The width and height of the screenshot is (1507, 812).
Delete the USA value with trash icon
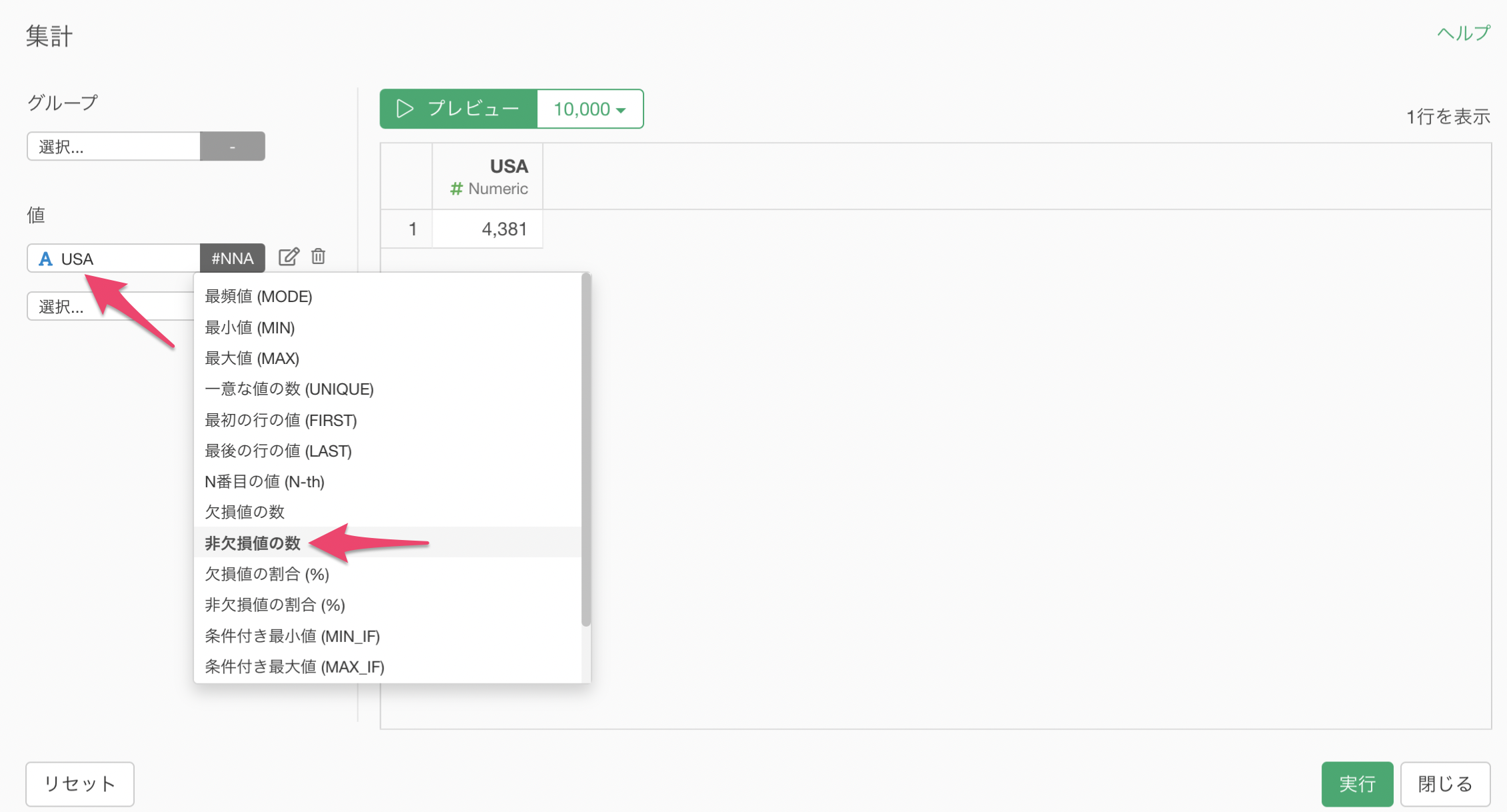[318, 257]
